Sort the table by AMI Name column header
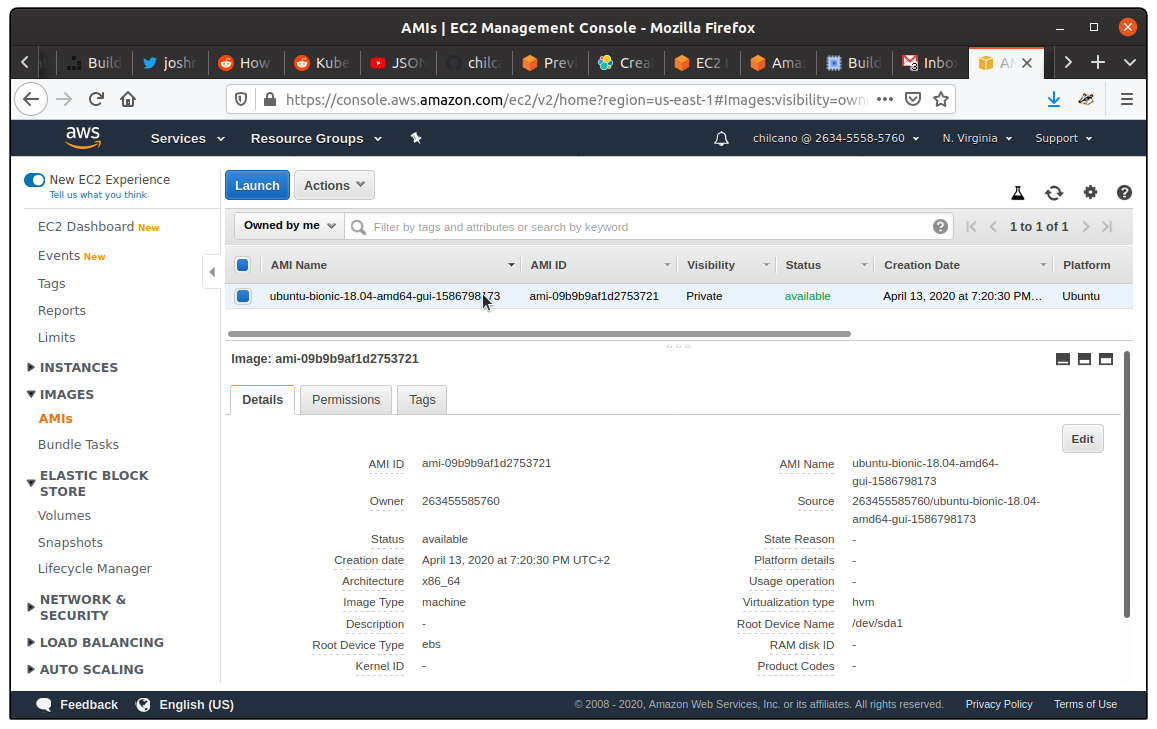The width and height of the screenshot is (1157, 729). 391,265
